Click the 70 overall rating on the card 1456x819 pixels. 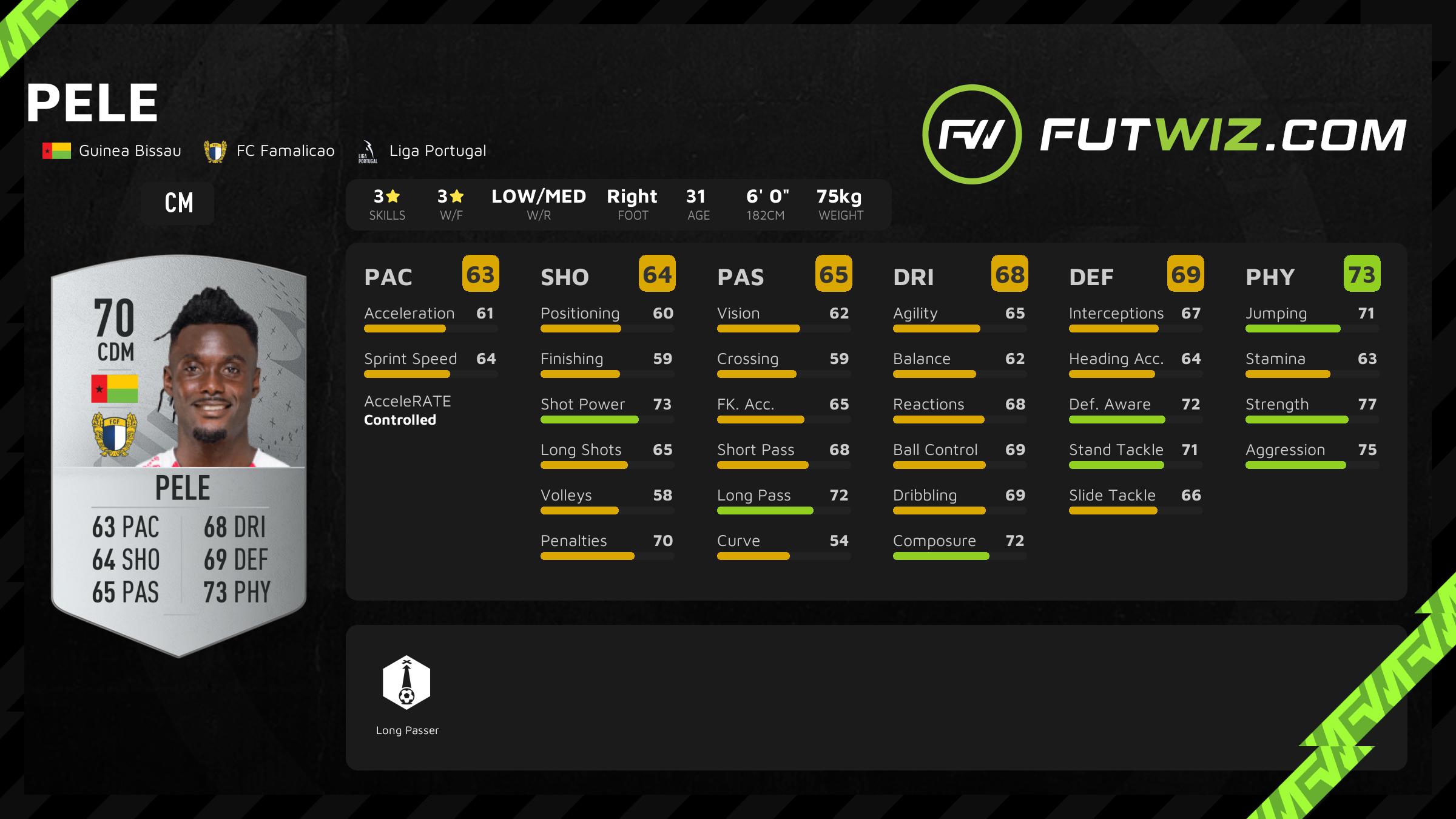[x=114, y=318]
